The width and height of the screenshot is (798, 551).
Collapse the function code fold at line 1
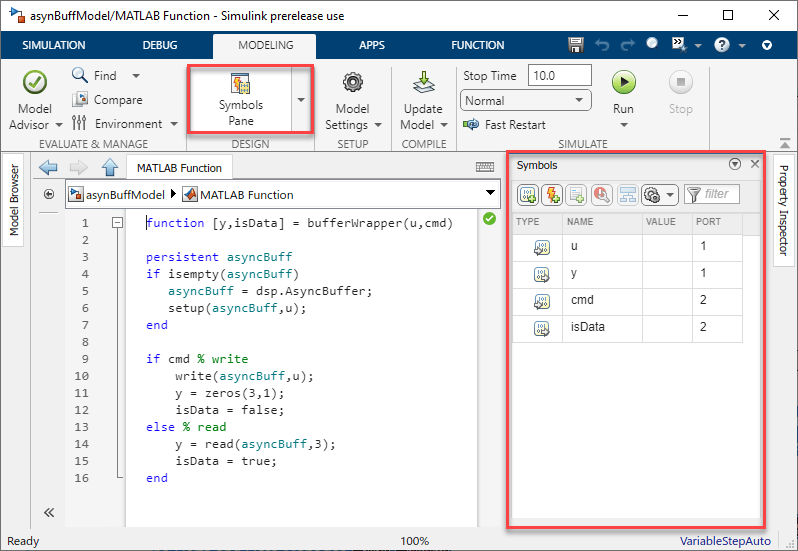pos(117,223)
